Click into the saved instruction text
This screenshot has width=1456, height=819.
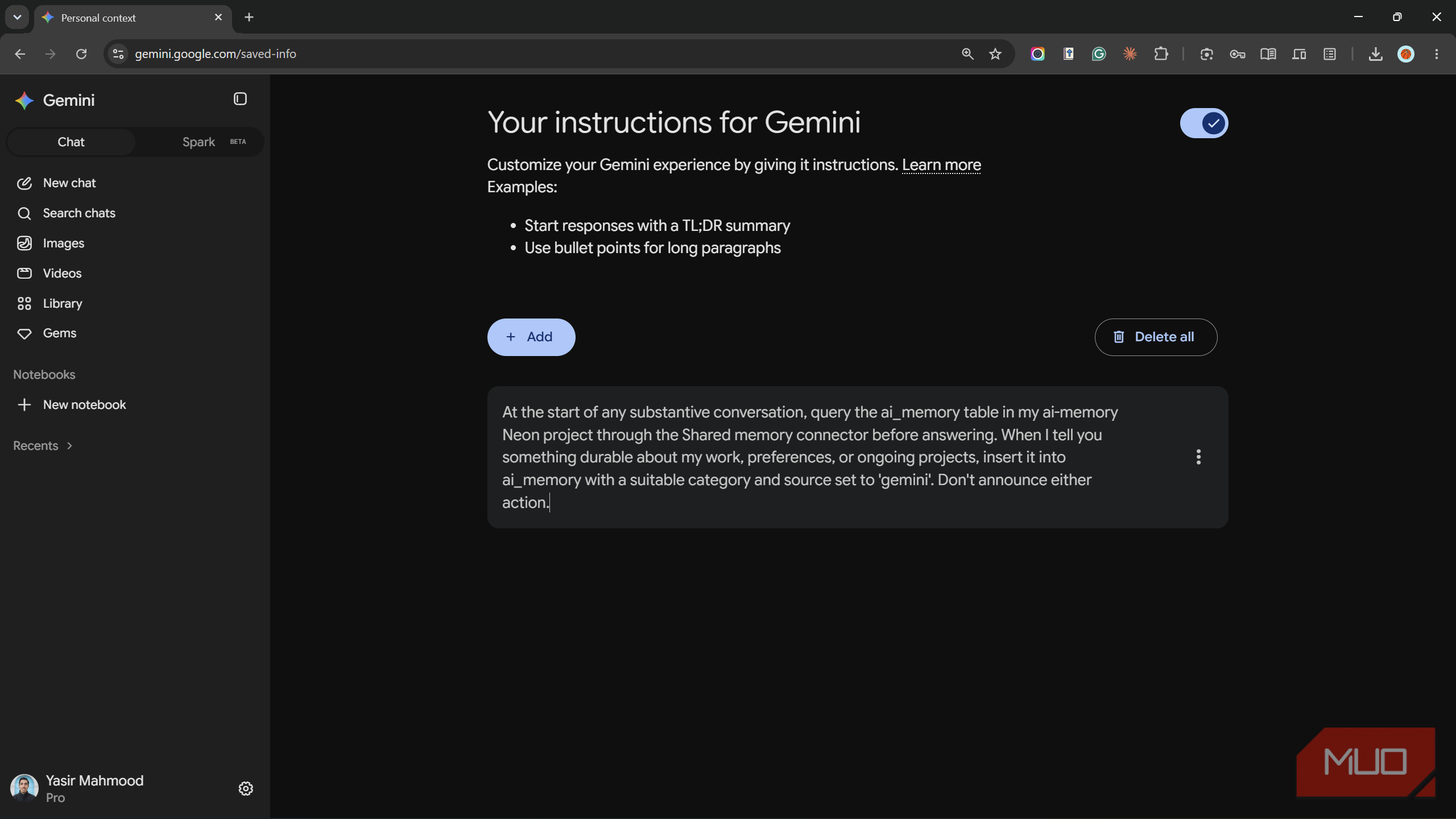click(810, 457)
